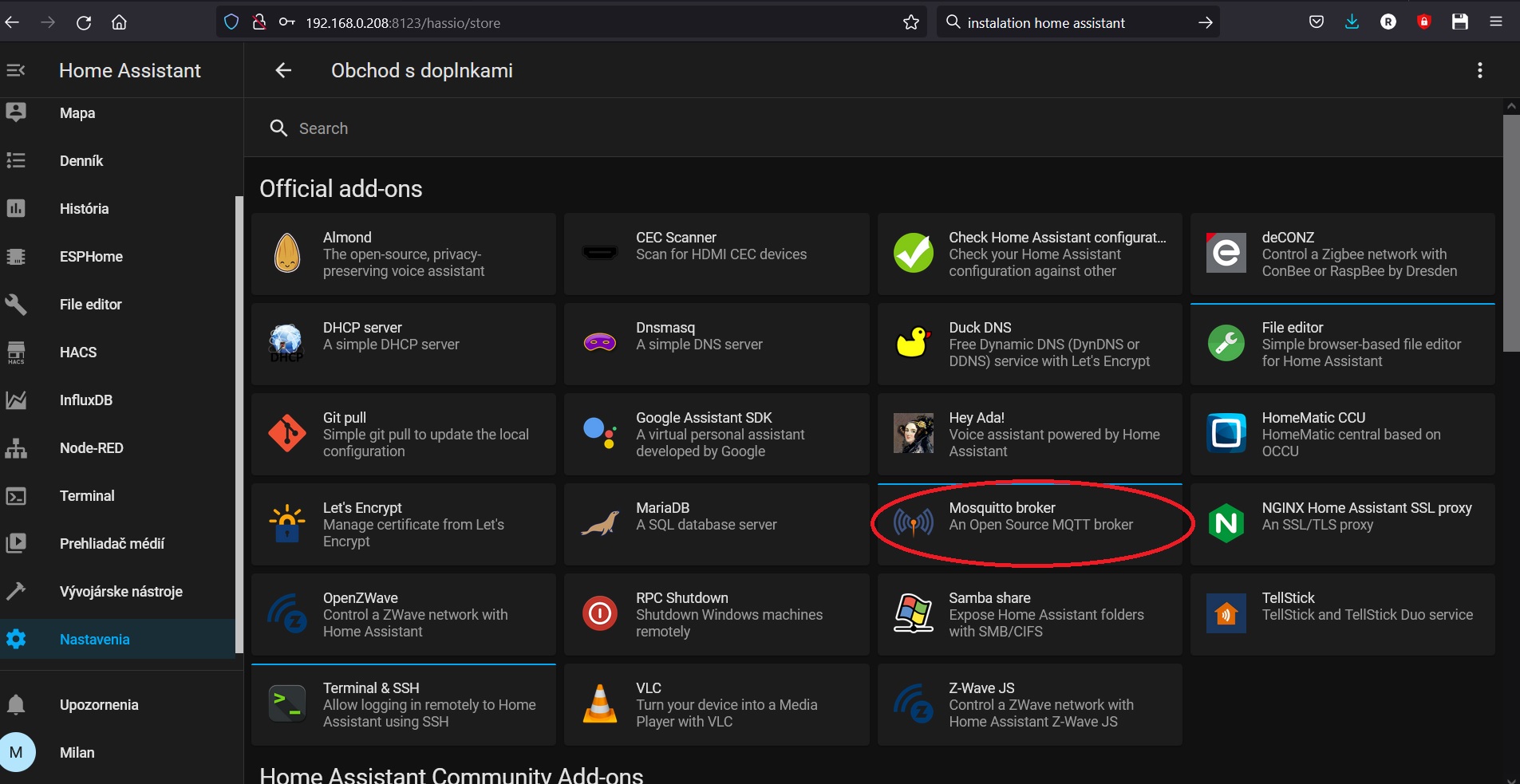Open the DHCP server add-on card
The width and height of the screenshot is (1520, 784).
click(404, 344)
